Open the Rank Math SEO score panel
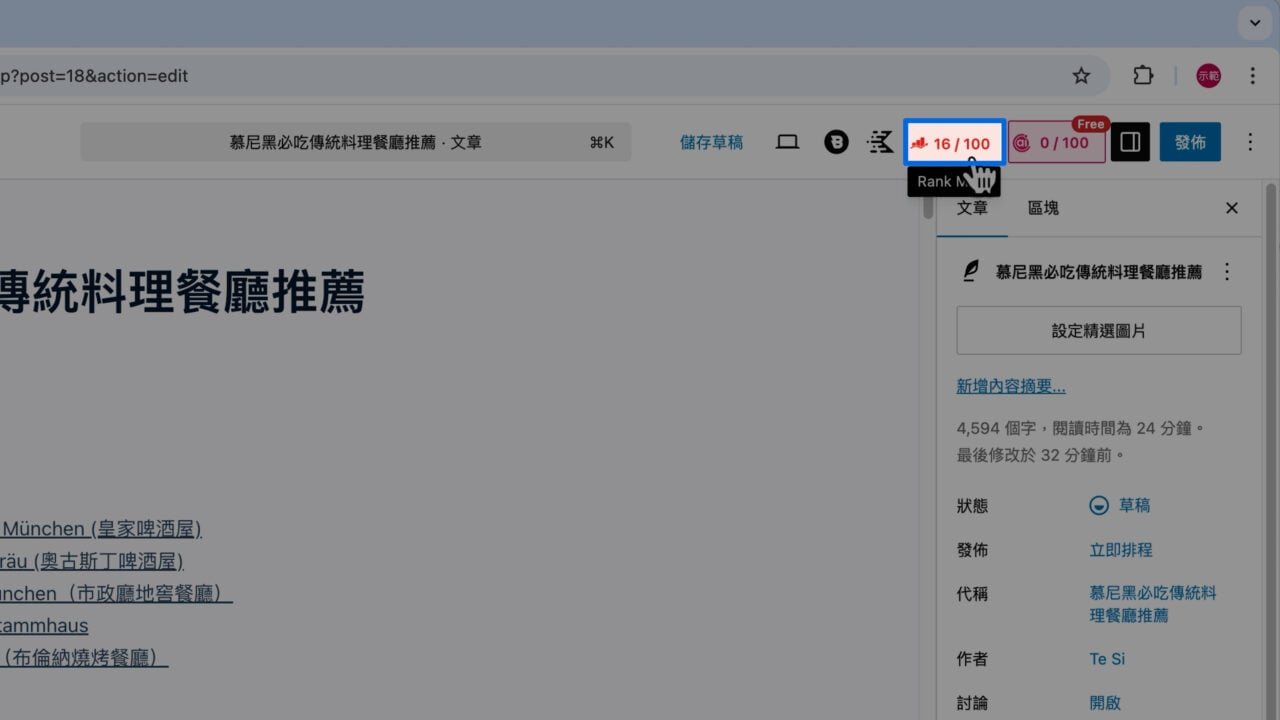Screen dimensions: 1280x720 [953, 142]
